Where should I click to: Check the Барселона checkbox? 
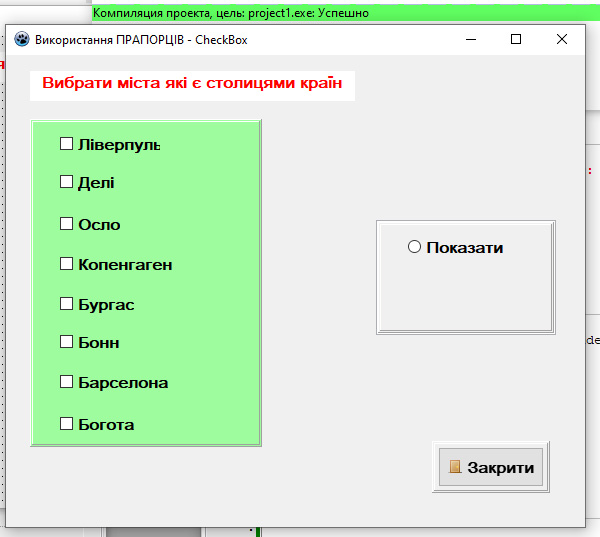(x=67, y=382)
